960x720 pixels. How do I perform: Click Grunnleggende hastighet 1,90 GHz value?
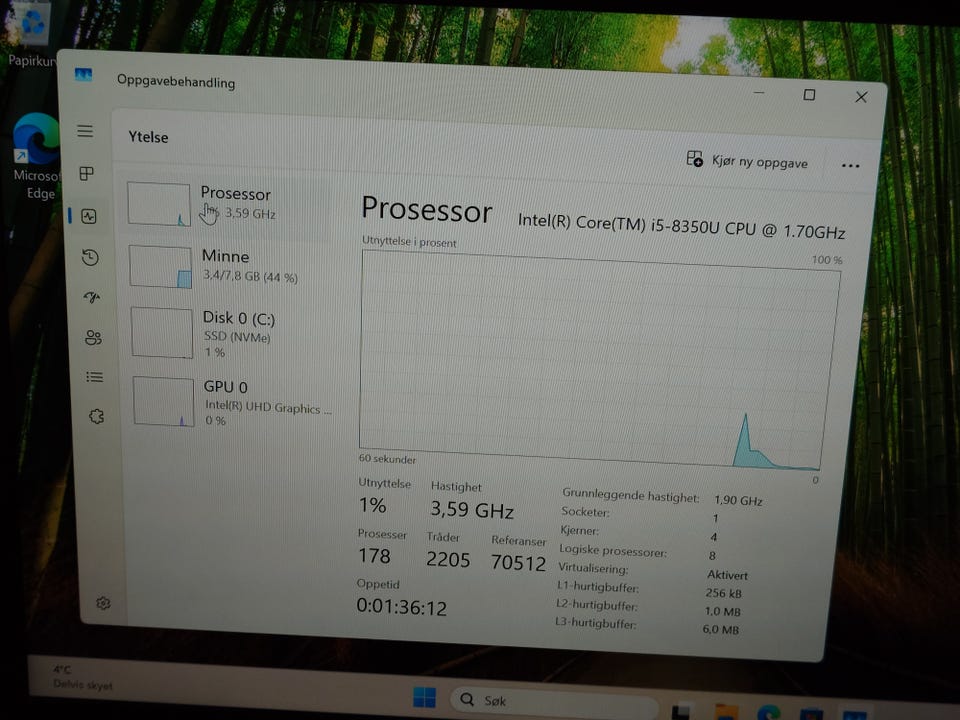point(738,500)
